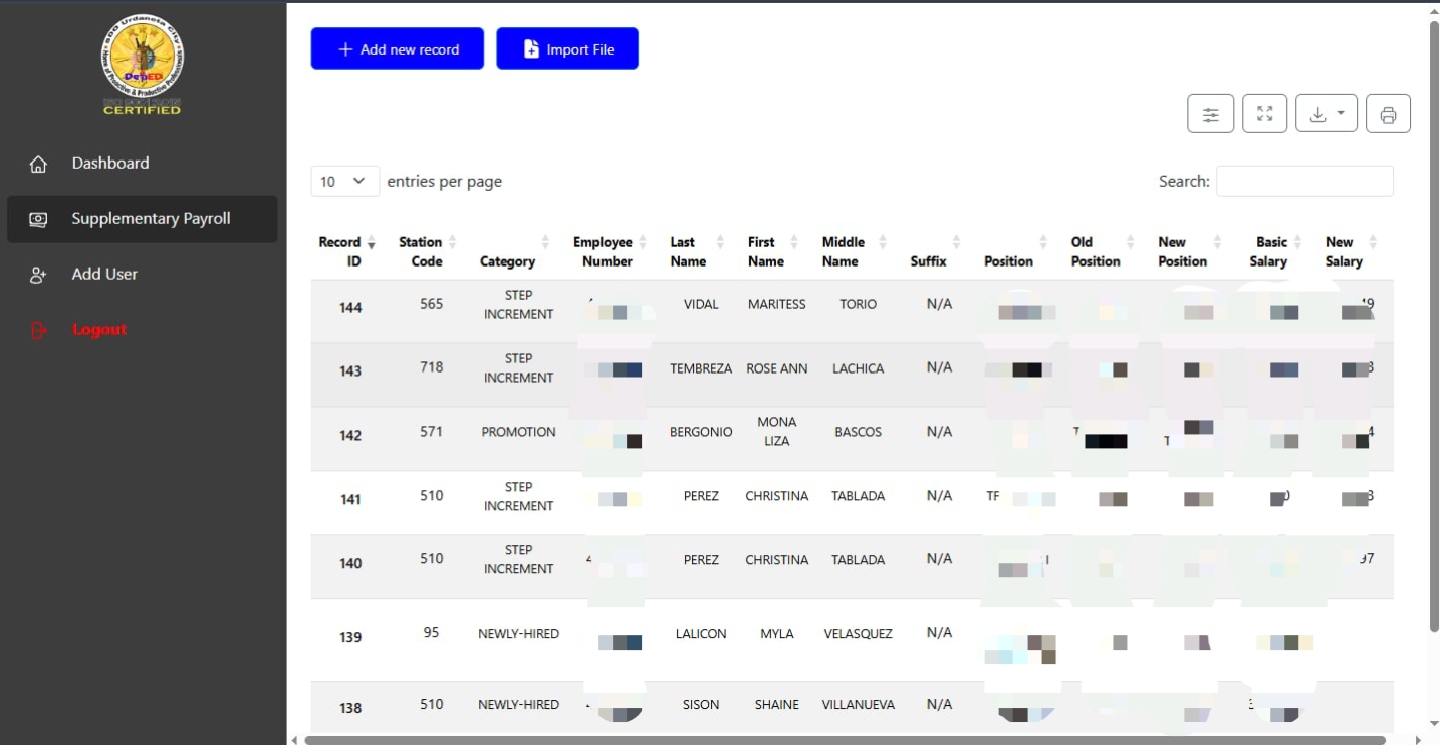Click Record ID 140 cell
Image resolution: width=1440 pixels, height=745 pixels.
(350, 563)
